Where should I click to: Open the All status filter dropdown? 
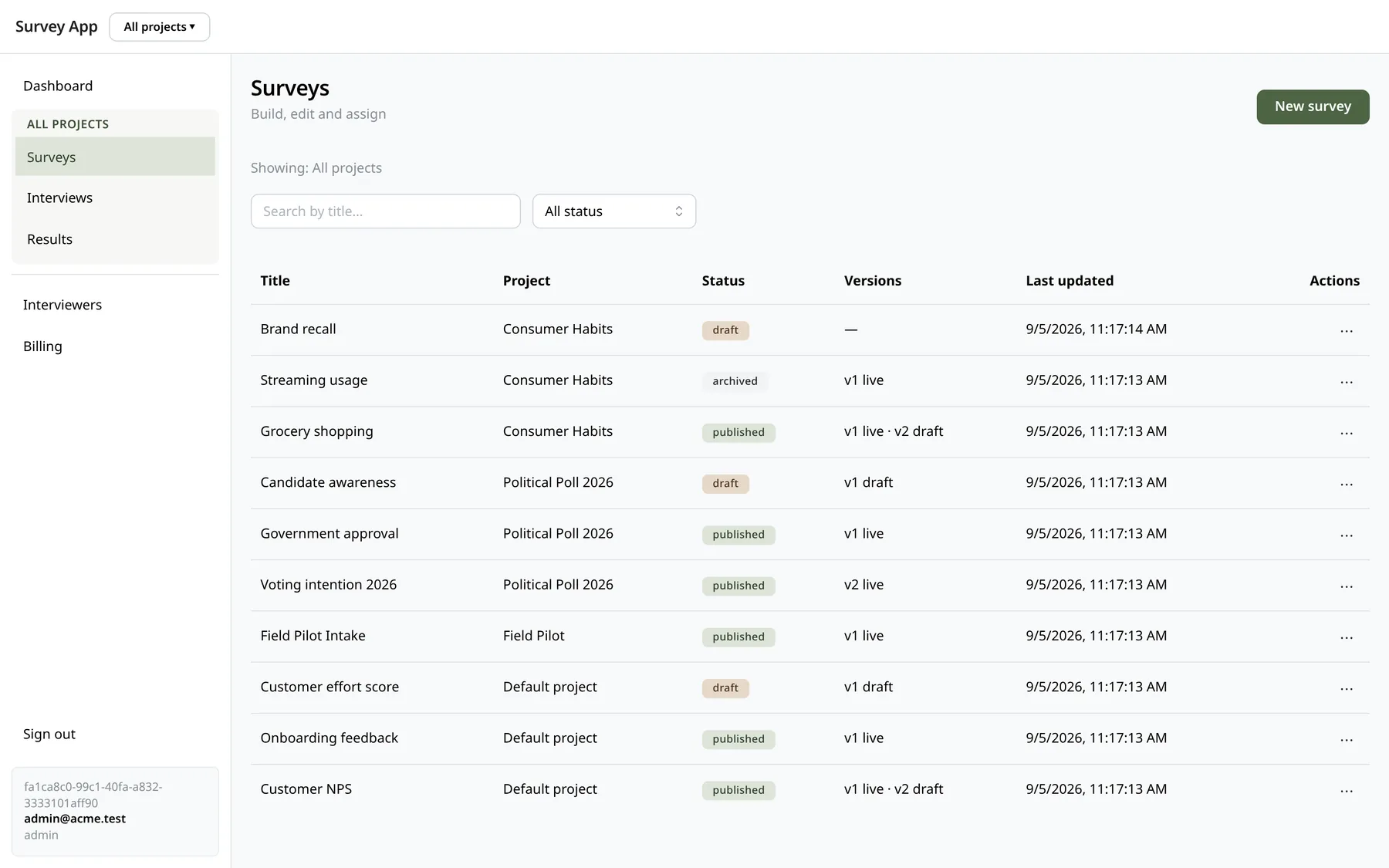pos(614,211)
